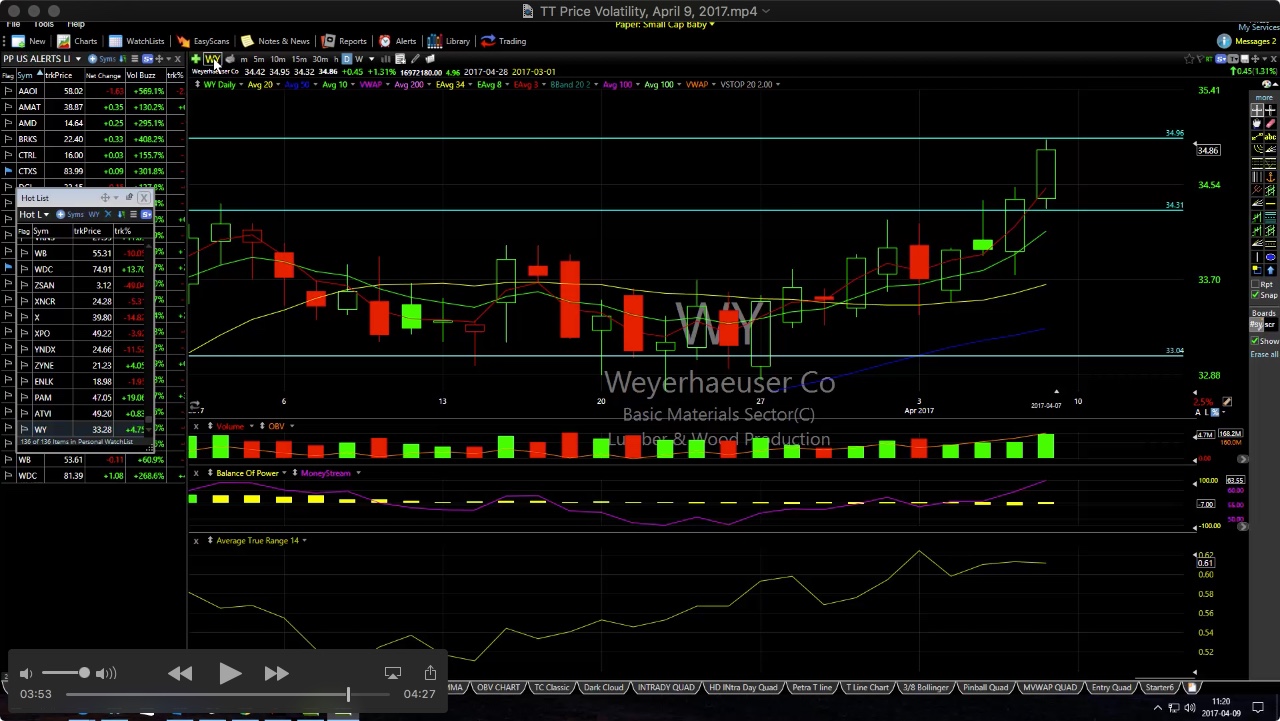Play the video
The image size is (1280, 721).
pos(229,674)
